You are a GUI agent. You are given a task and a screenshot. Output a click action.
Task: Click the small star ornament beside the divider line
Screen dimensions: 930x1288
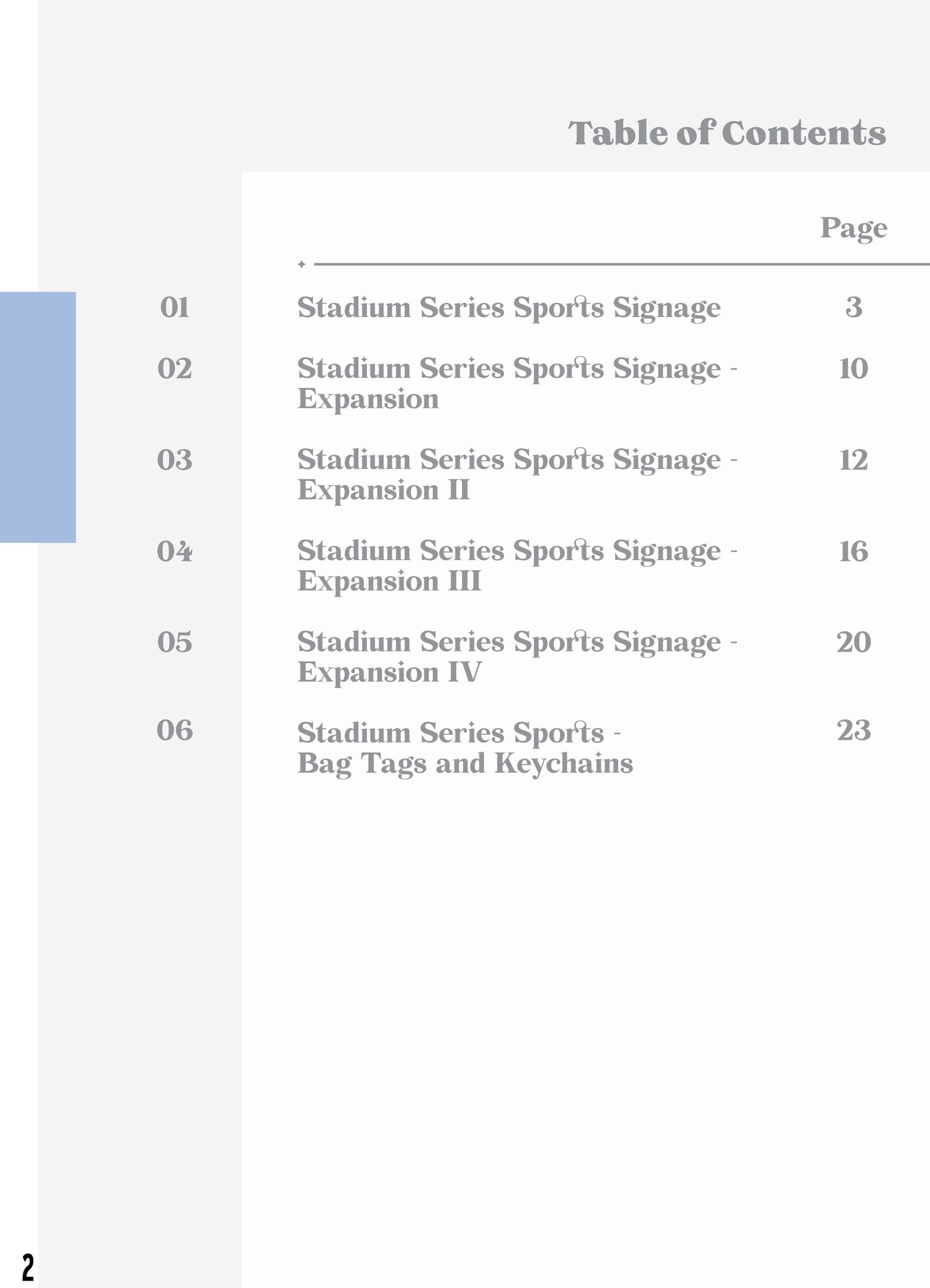pyautogui.click(x=302, y=264)
